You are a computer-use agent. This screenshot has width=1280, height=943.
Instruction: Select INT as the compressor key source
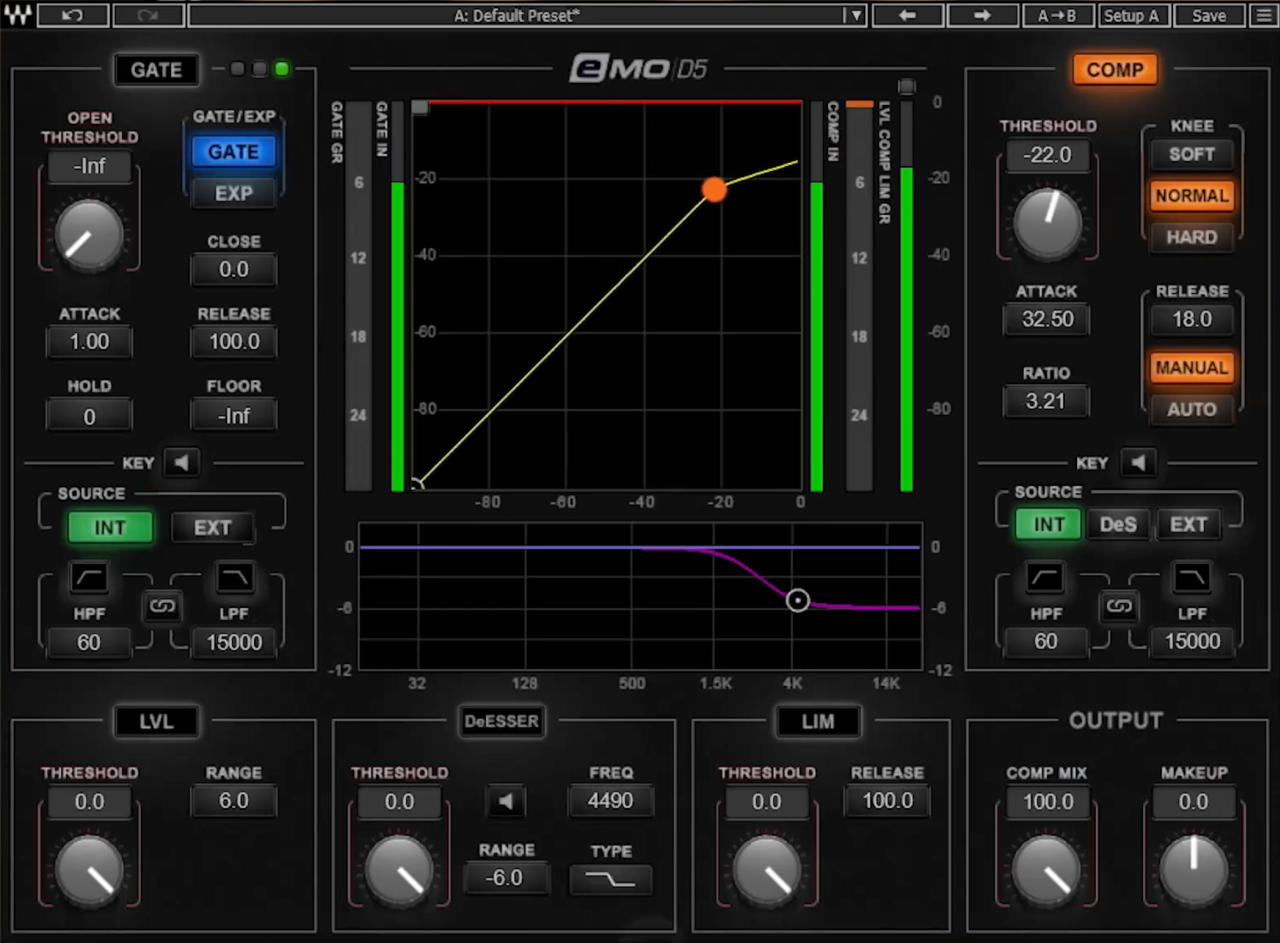(x=1048, y=524)
